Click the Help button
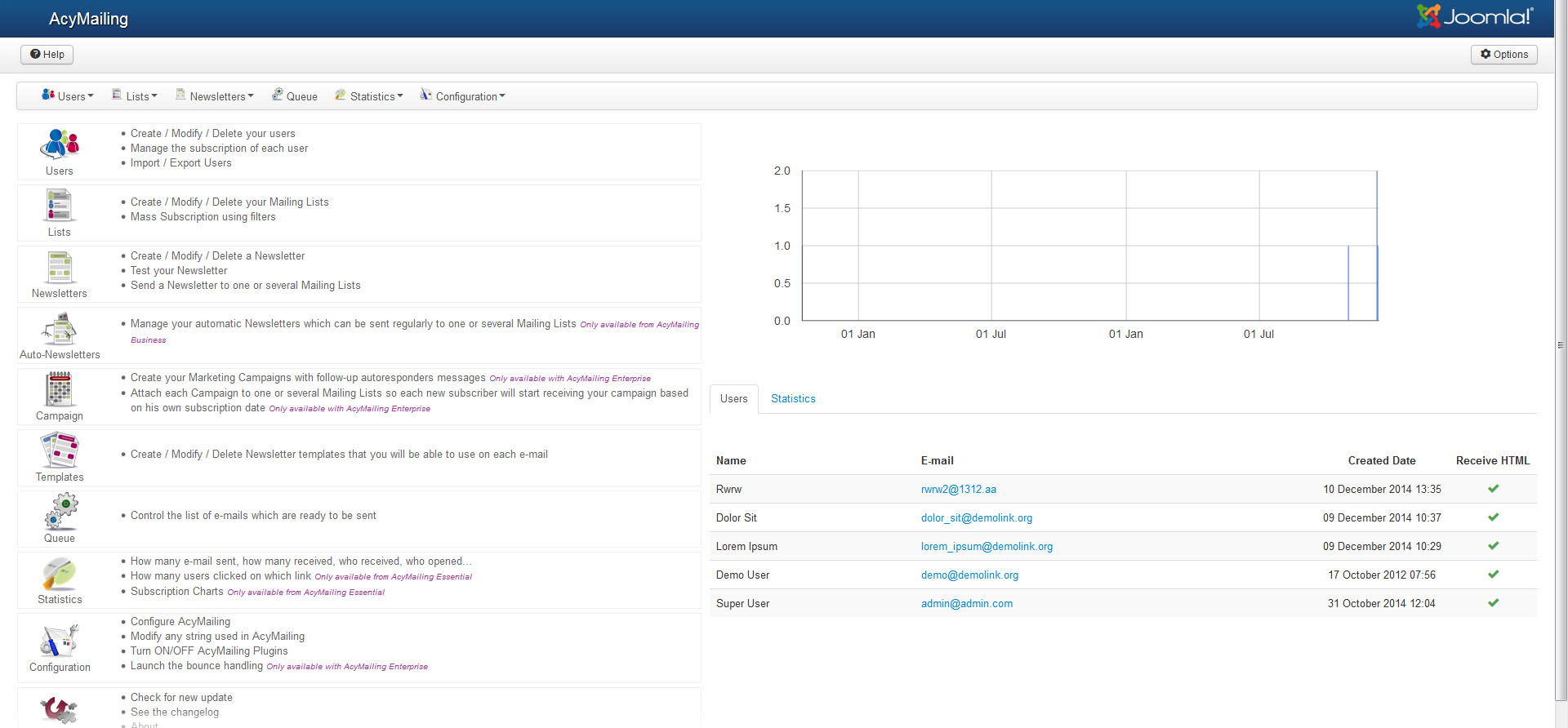The width and height of the screenshot is (1568, 728). (47, 55)
